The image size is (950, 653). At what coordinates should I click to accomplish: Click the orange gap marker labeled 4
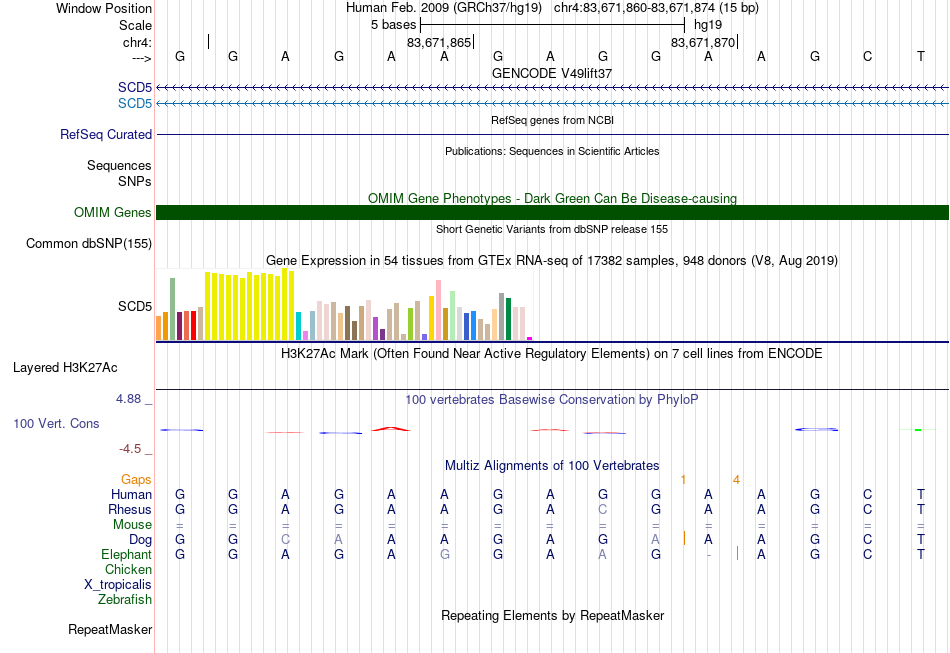(x=736, y=480)
